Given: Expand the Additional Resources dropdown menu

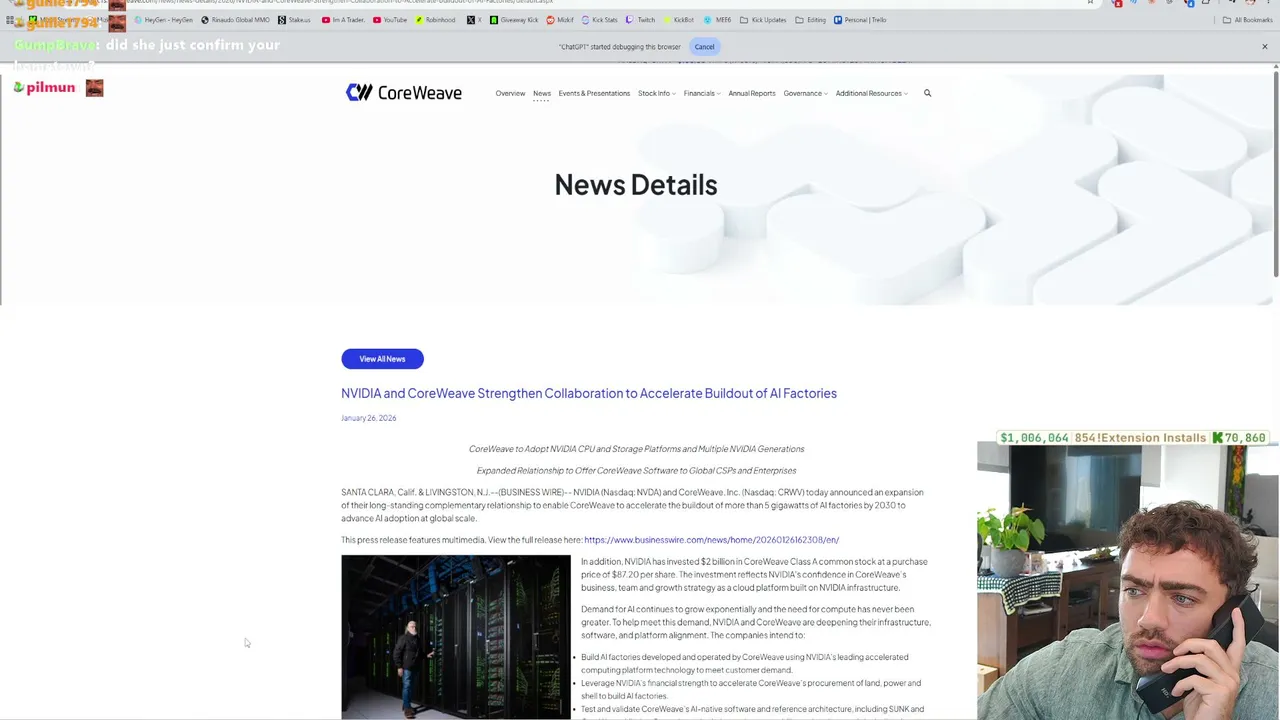Looking at the screenshot, I should pyautogui.click(x=871, y=93).
